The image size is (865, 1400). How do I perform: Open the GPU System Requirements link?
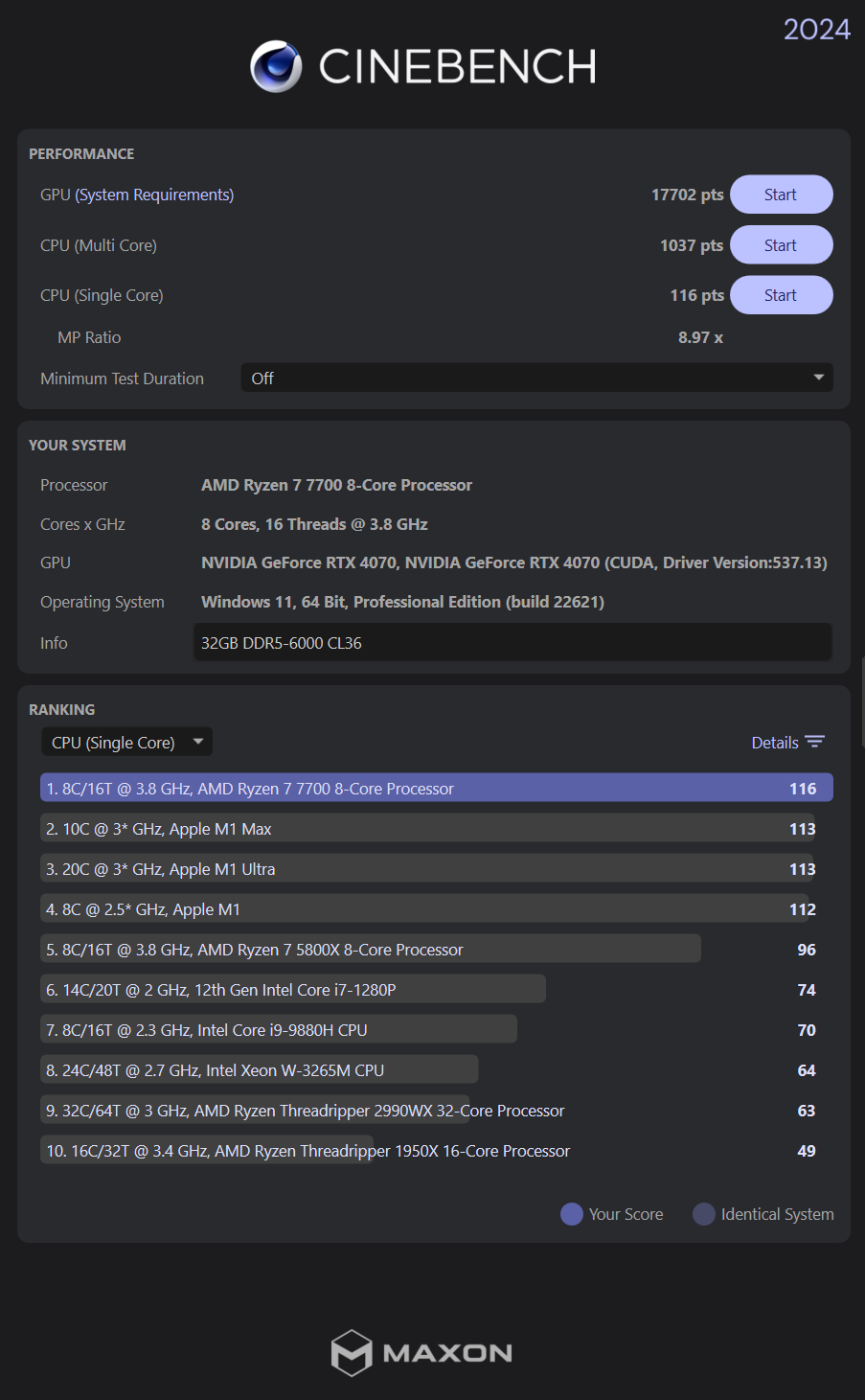point(154,195)
